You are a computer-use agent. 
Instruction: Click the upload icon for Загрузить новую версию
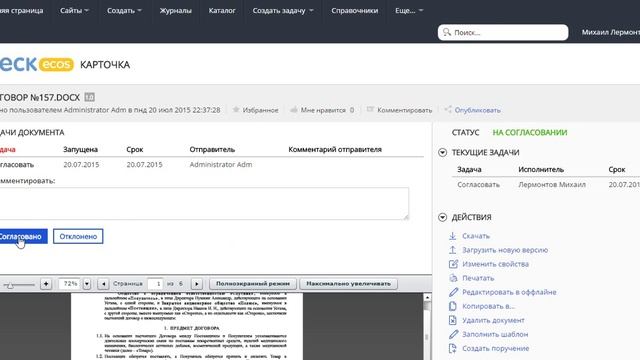click(x=453, y=250)
